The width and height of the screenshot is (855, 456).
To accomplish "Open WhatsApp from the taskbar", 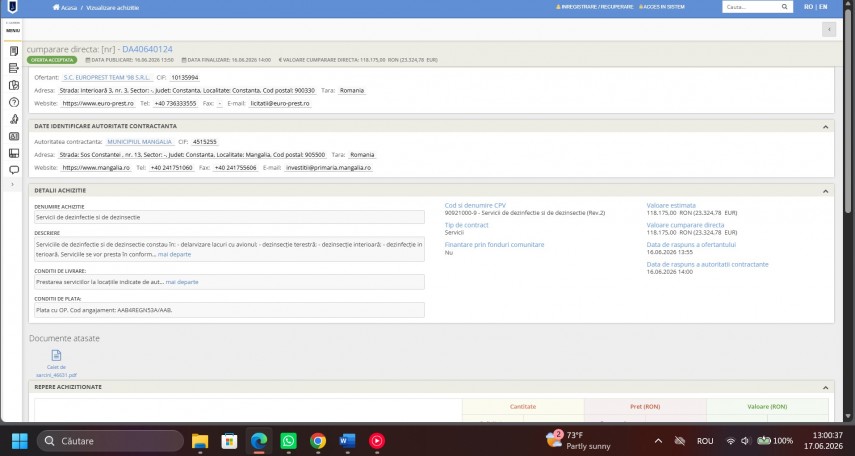I will [x=288, y=441].
